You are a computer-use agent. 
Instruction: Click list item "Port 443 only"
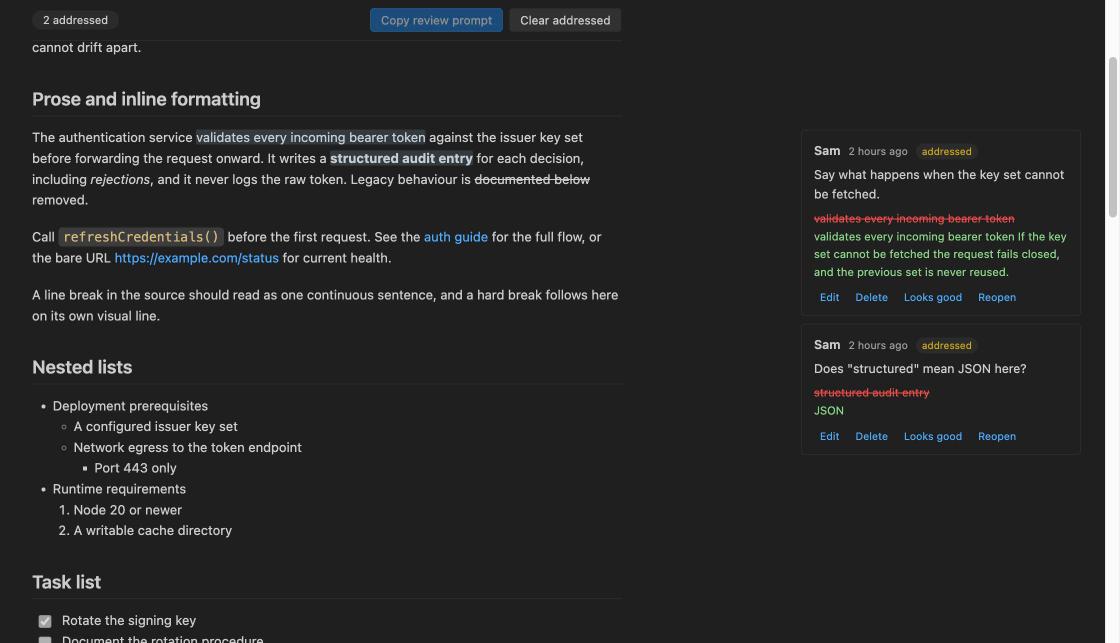tap(135, 468)
